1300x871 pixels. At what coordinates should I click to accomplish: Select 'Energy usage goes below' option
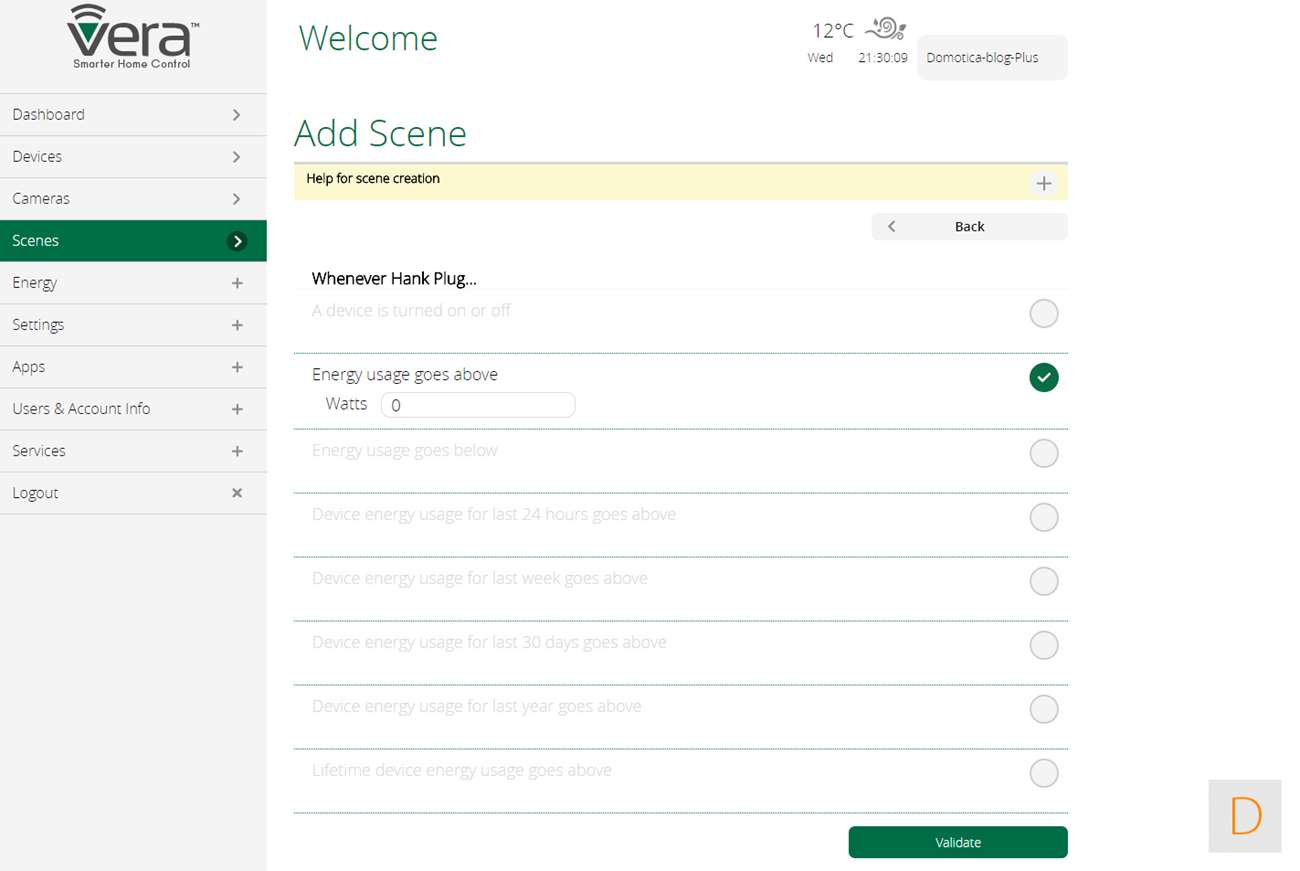click(1043, 454)
